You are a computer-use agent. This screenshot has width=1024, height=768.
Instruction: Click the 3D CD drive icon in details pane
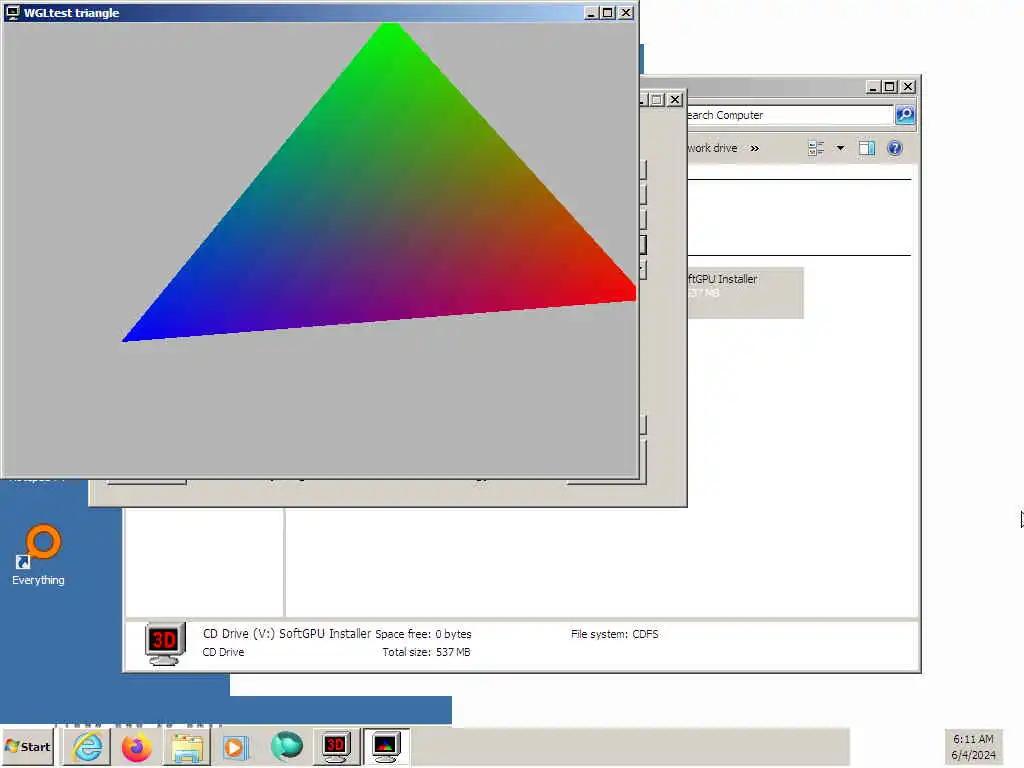[x=165, y=643]
